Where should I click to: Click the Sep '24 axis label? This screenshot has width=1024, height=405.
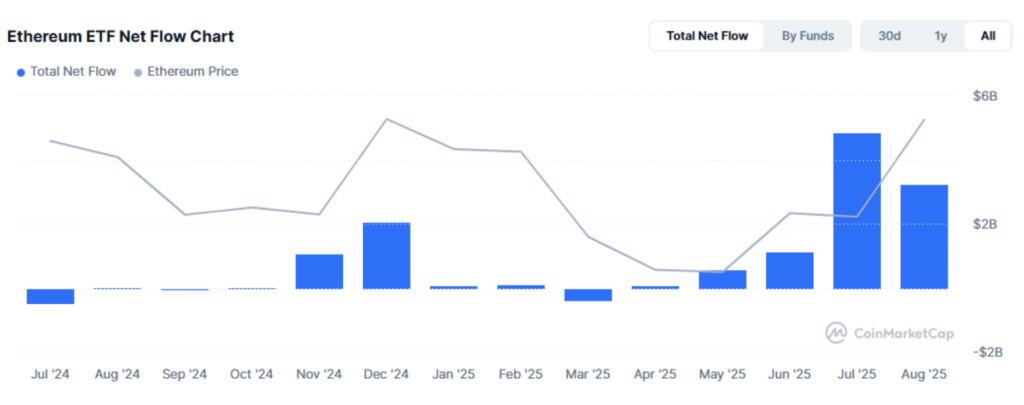pos(185,375)
